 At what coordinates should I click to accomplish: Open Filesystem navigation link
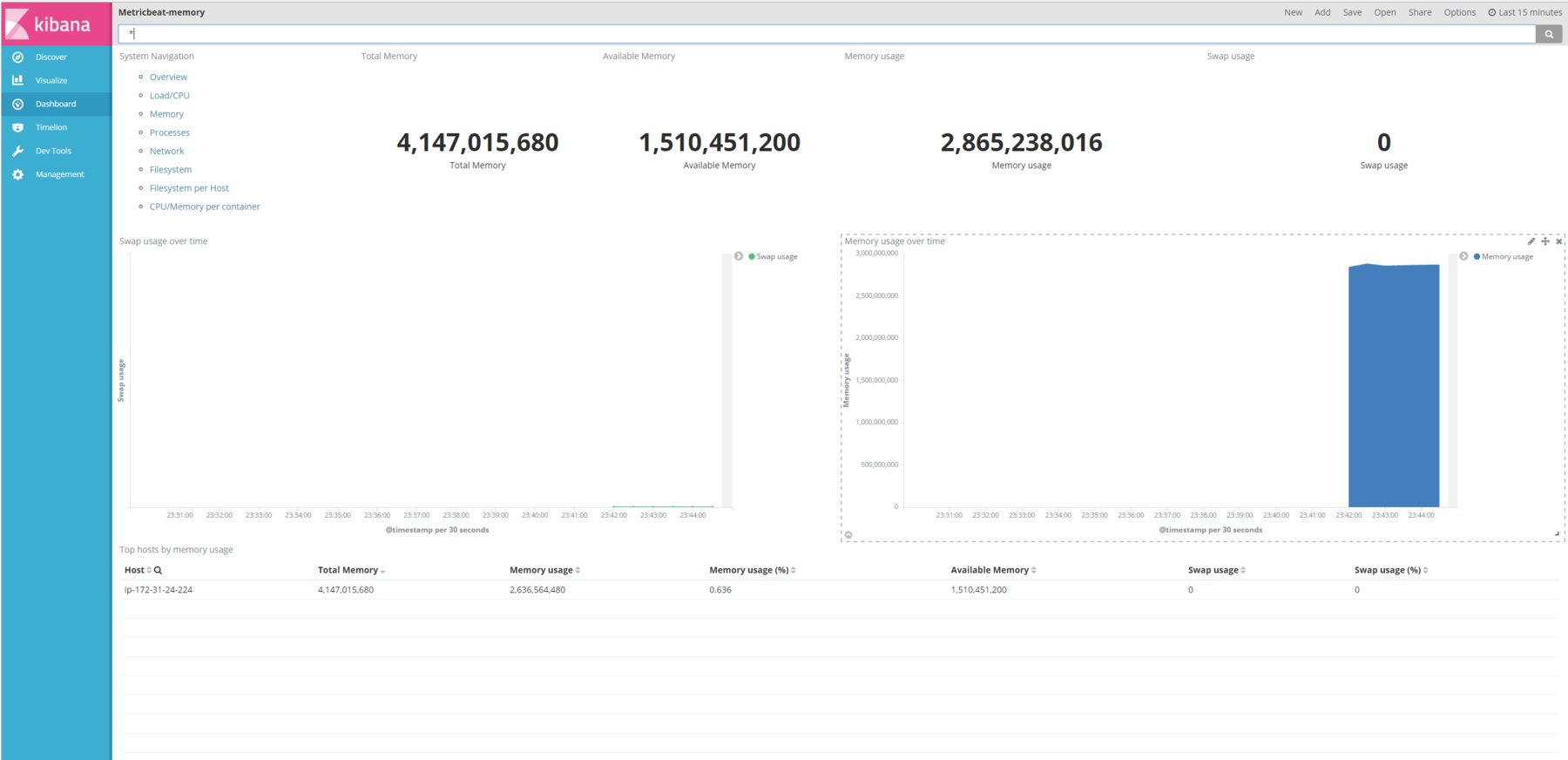tap(171, 169)
